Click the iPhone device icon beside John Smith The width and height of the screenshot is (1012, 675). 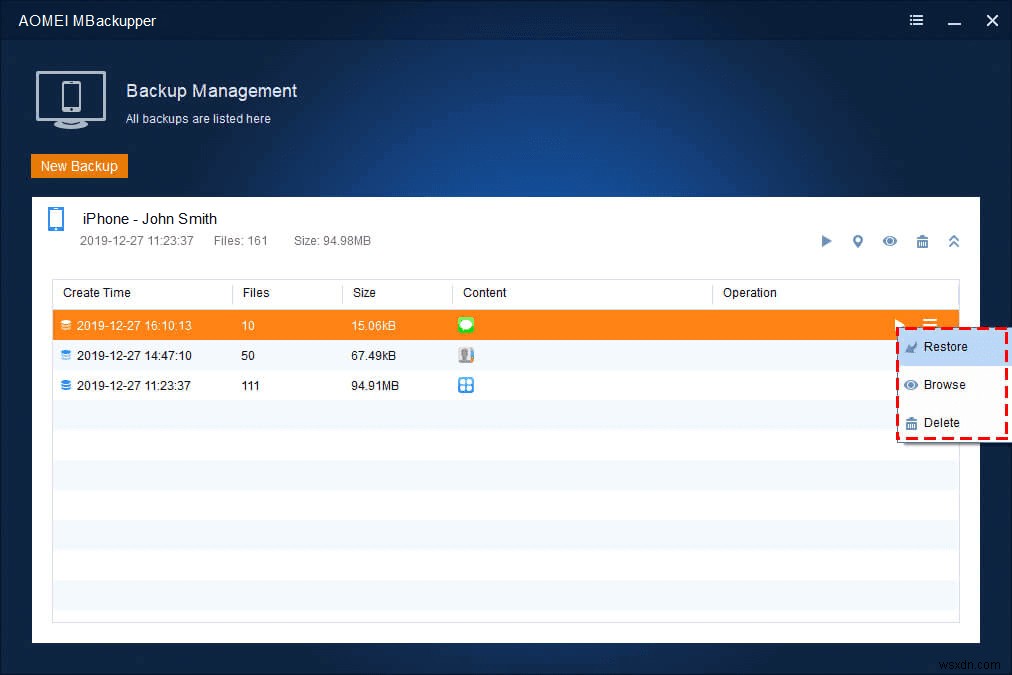pyautogui.click(x=56, y=220)
